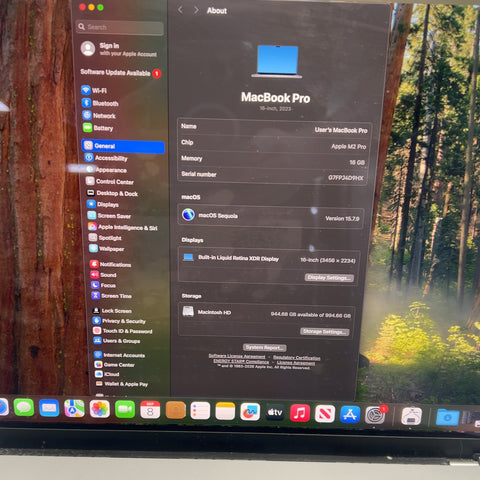The height and width of the screenshot is (480, 480).
Task: Select the General sidebar item
Action: (x=123, y=146)
